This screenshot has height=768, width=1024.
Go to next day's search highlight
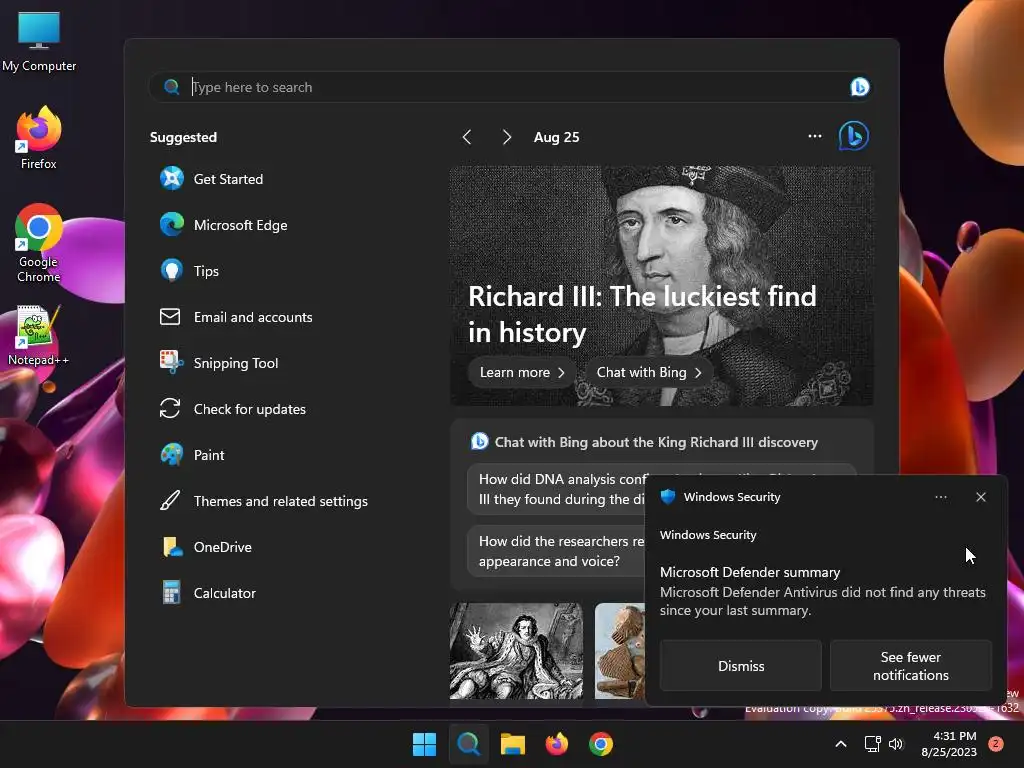(x=506, y=137)
